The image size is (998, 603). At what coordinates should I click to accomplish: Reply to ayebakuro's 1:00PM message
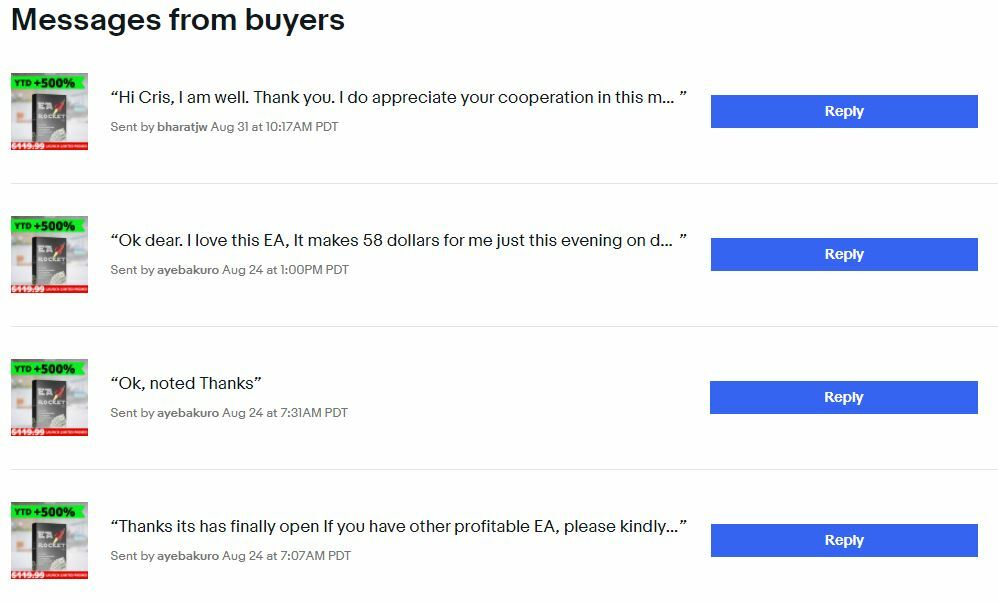(x=844, y=255)
